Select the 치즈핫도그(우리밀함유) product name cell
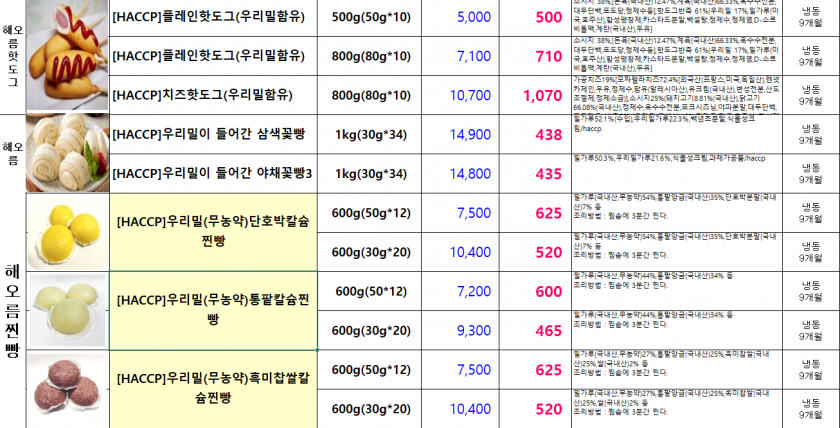840x428 pixels. (x=213, y=95)
